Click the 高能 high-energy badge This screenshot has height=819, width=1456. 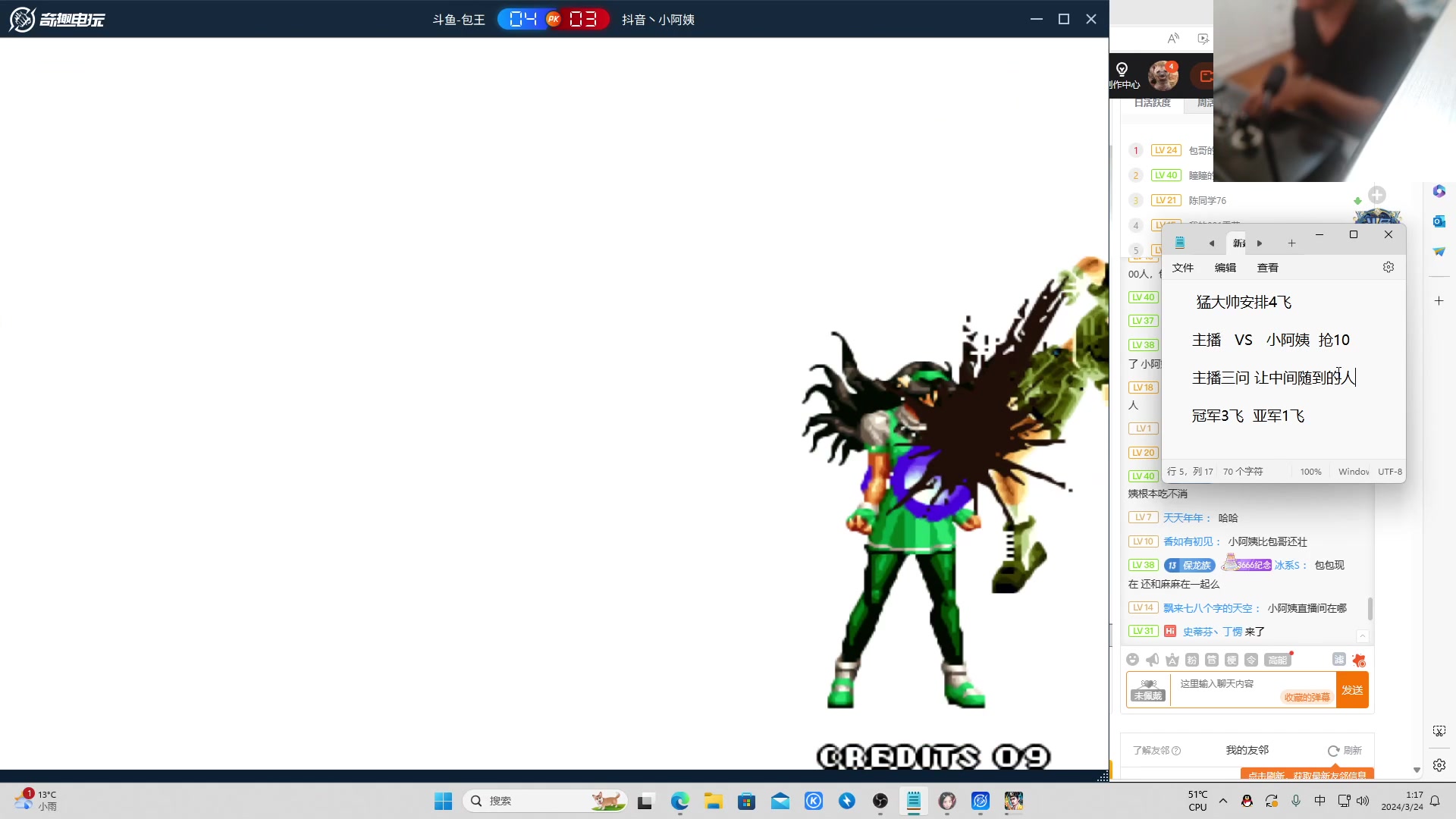1278,660
